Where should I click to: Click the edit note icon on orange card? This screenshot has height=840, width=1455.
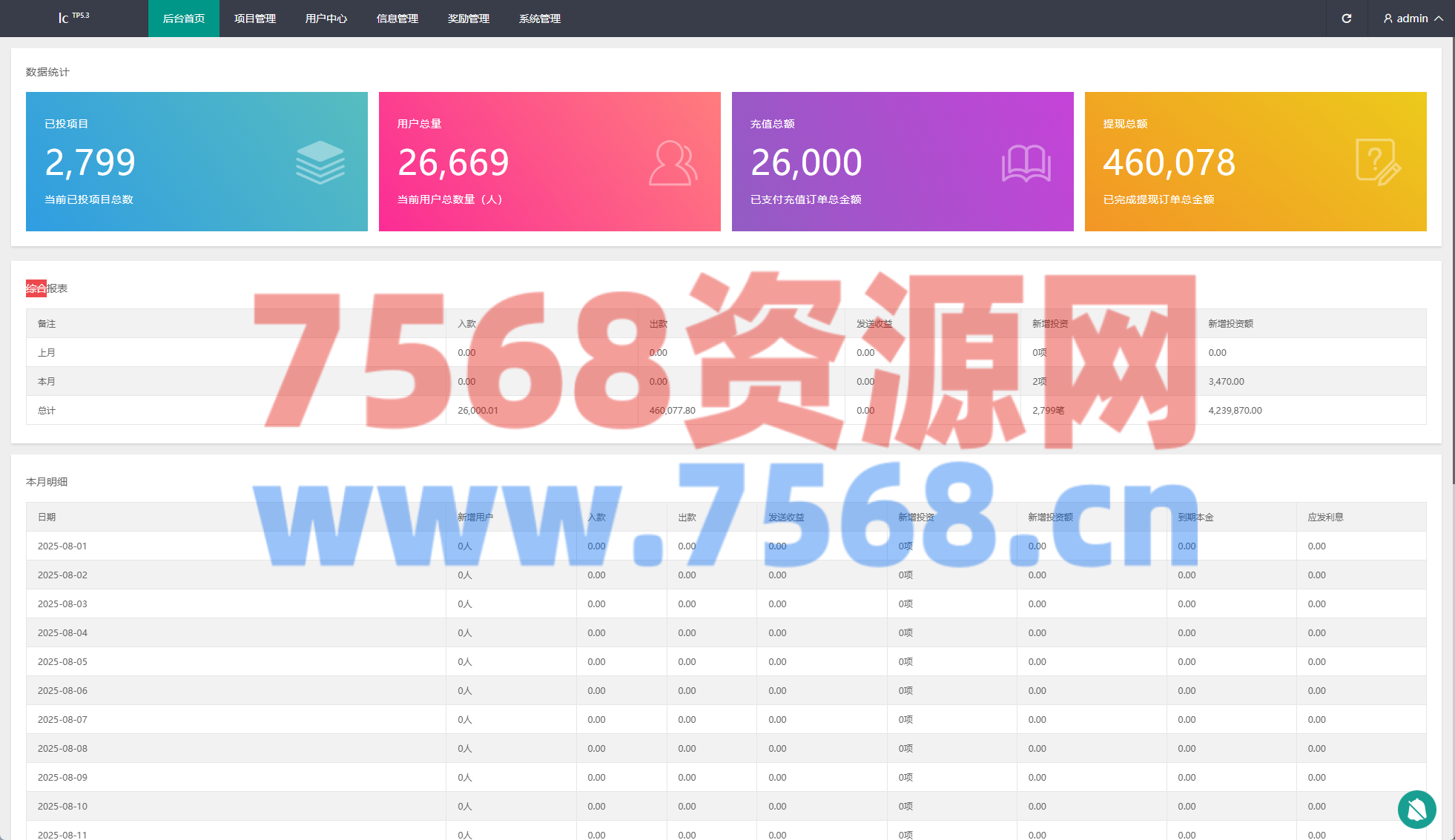click(1378, 162)
